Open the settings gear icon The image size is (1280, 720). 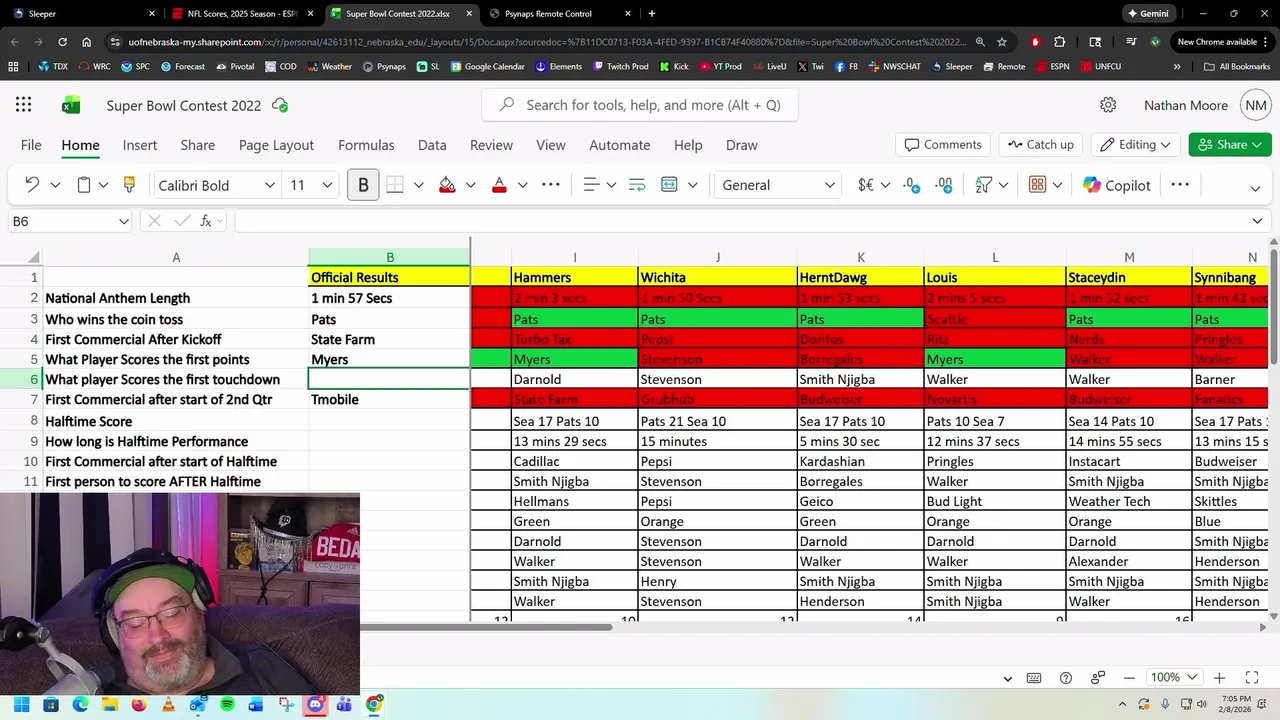pos(1108,105)
